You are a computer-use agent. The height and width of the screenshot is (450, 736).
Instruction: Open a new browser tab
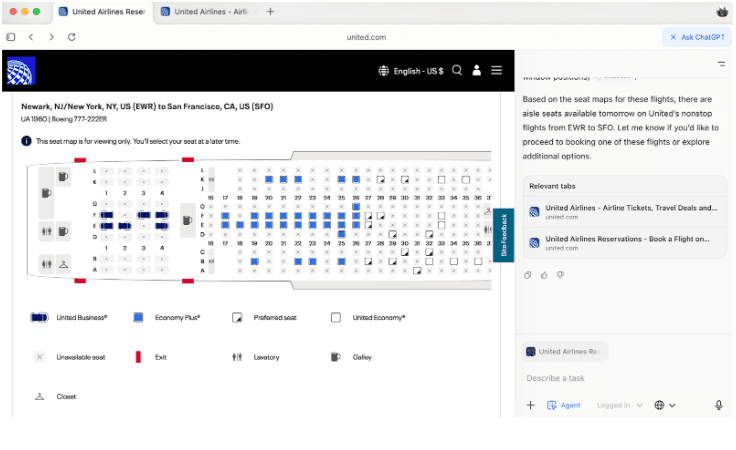[x=270, y=12]
